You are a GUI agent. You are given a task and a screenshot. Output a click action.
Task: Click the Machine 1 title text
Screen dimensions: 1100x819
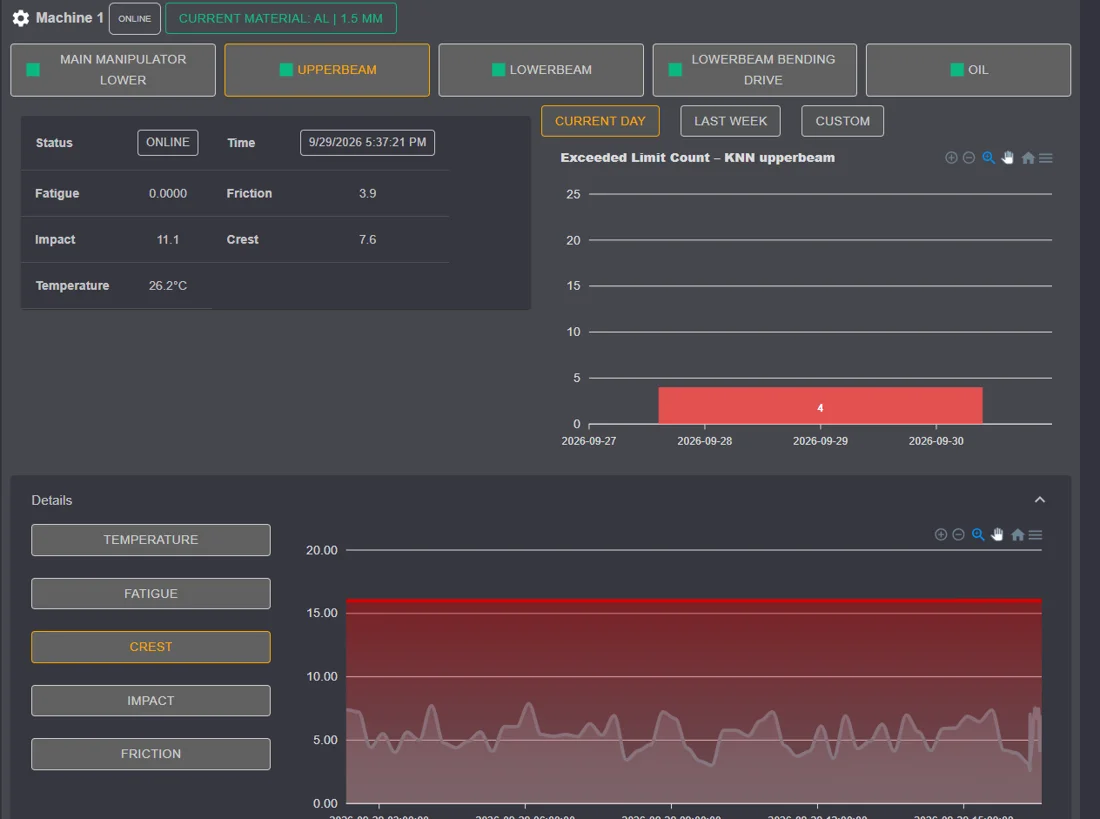(x=69, y=18)
